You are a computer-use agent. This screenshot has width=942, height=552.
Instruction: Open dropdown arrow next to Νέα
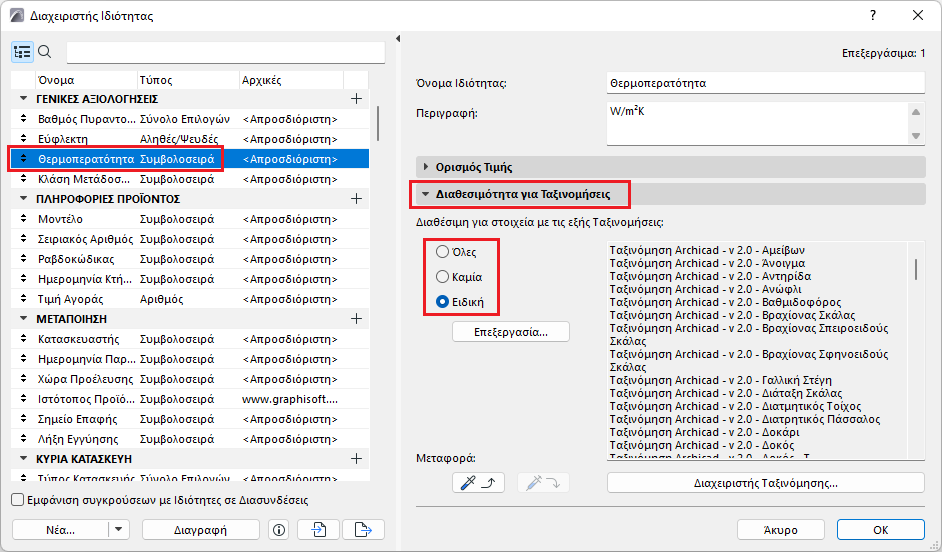coord(118,530)
